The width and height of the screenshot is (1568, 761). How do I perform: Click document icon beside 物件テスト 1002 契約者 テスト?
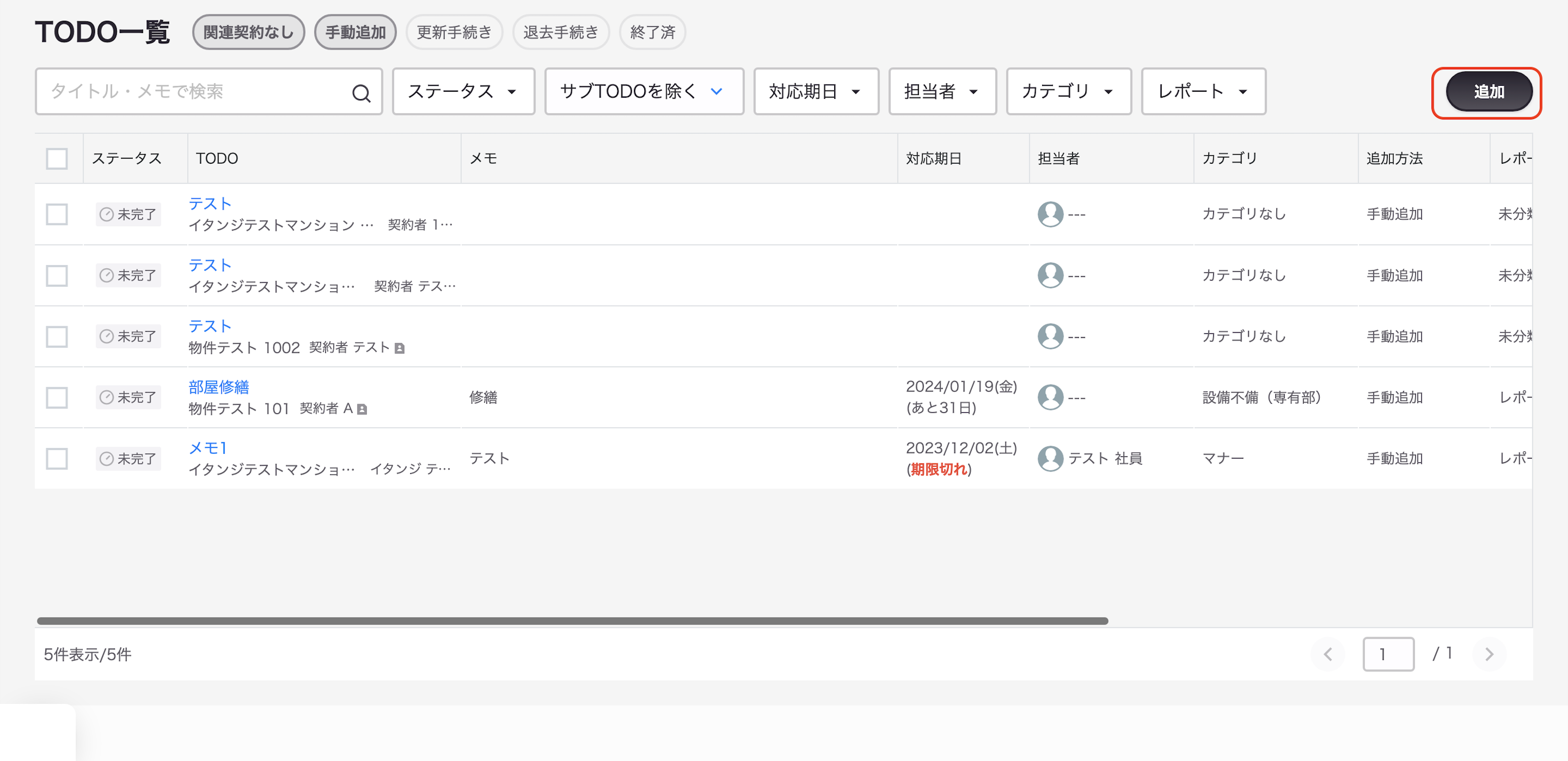[399, 348]
